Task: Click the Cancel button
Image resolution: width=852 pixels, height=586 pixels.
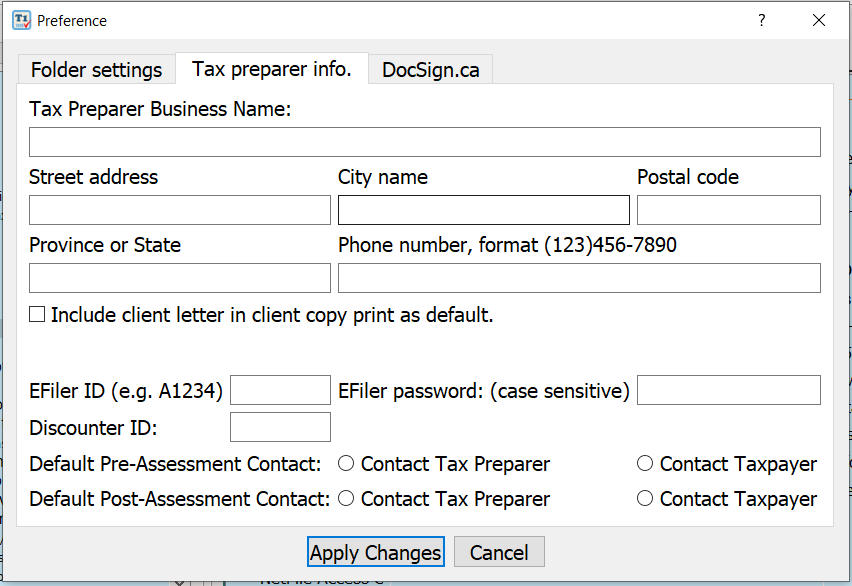Action: 499,553
